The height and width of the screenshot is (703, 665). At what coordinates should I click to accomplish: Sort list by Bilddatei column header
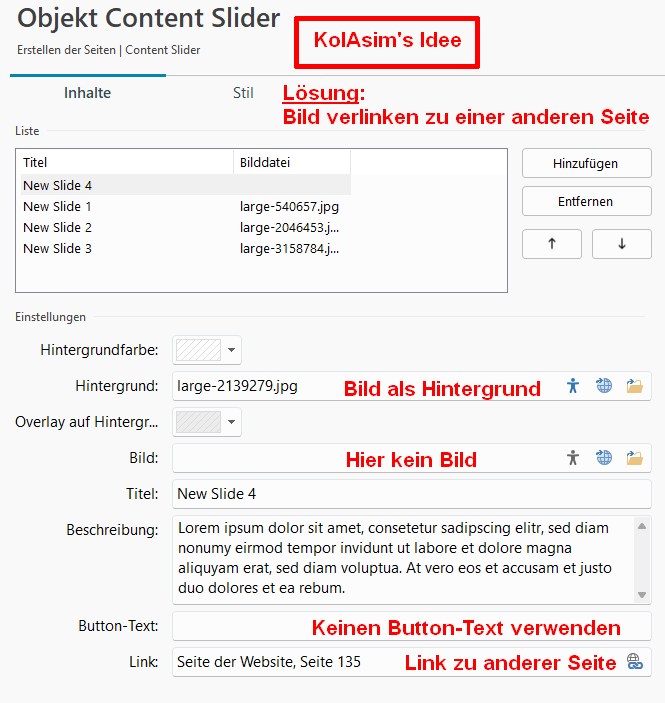click(292, 162)
